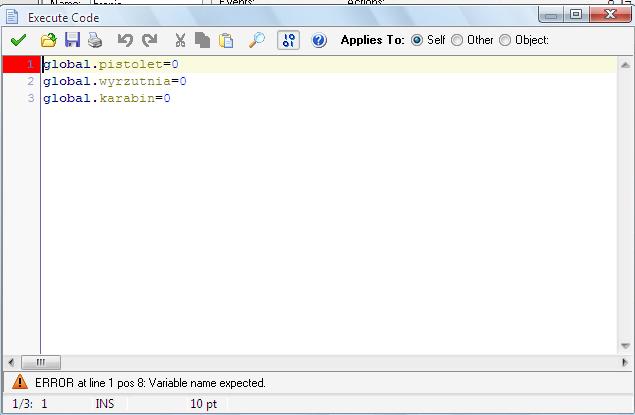Click the line number 3 in gutter
The height and width of the screenshot is (415, 635).
pos(31,98)
